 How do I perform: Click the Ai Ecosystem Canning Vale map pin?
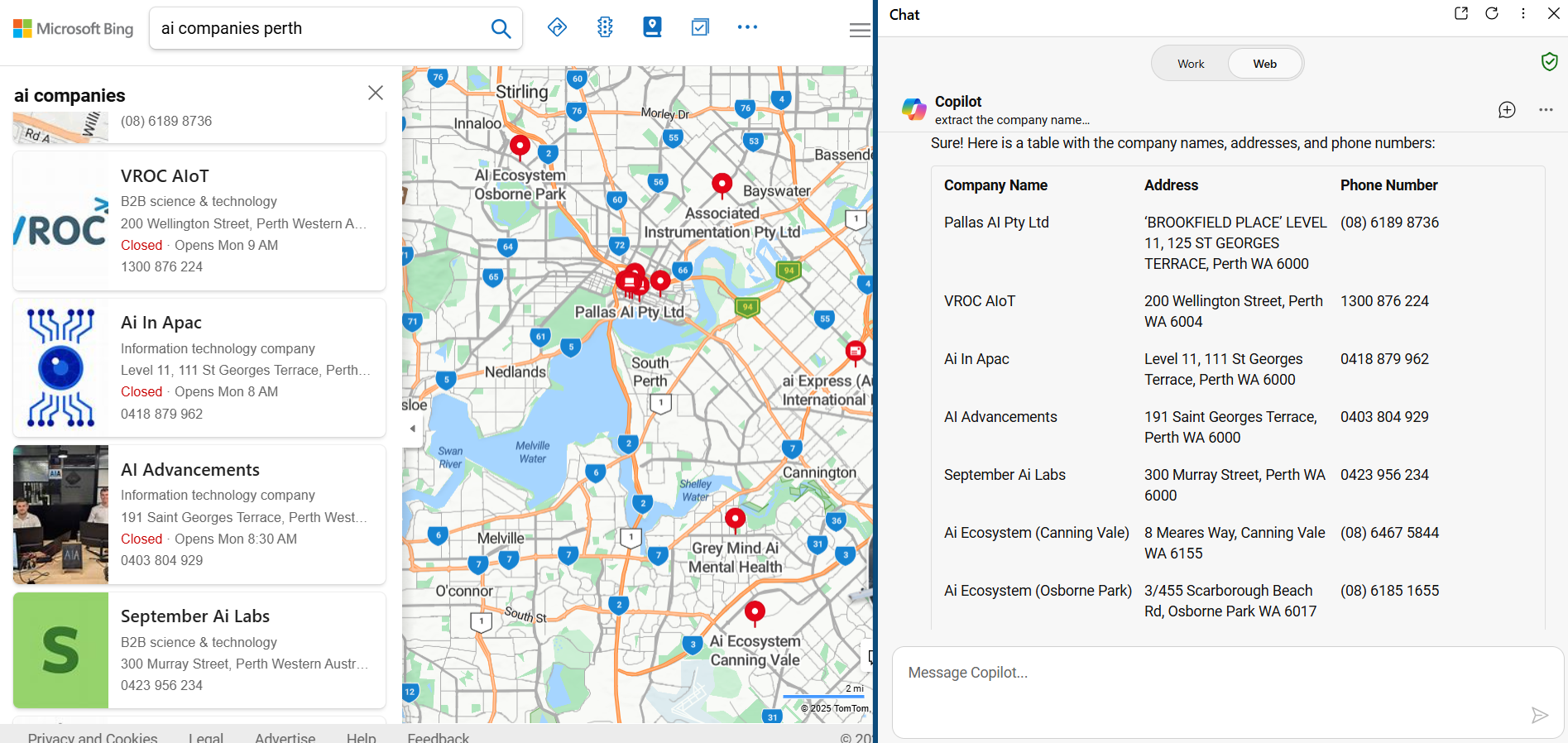(755, 612)
